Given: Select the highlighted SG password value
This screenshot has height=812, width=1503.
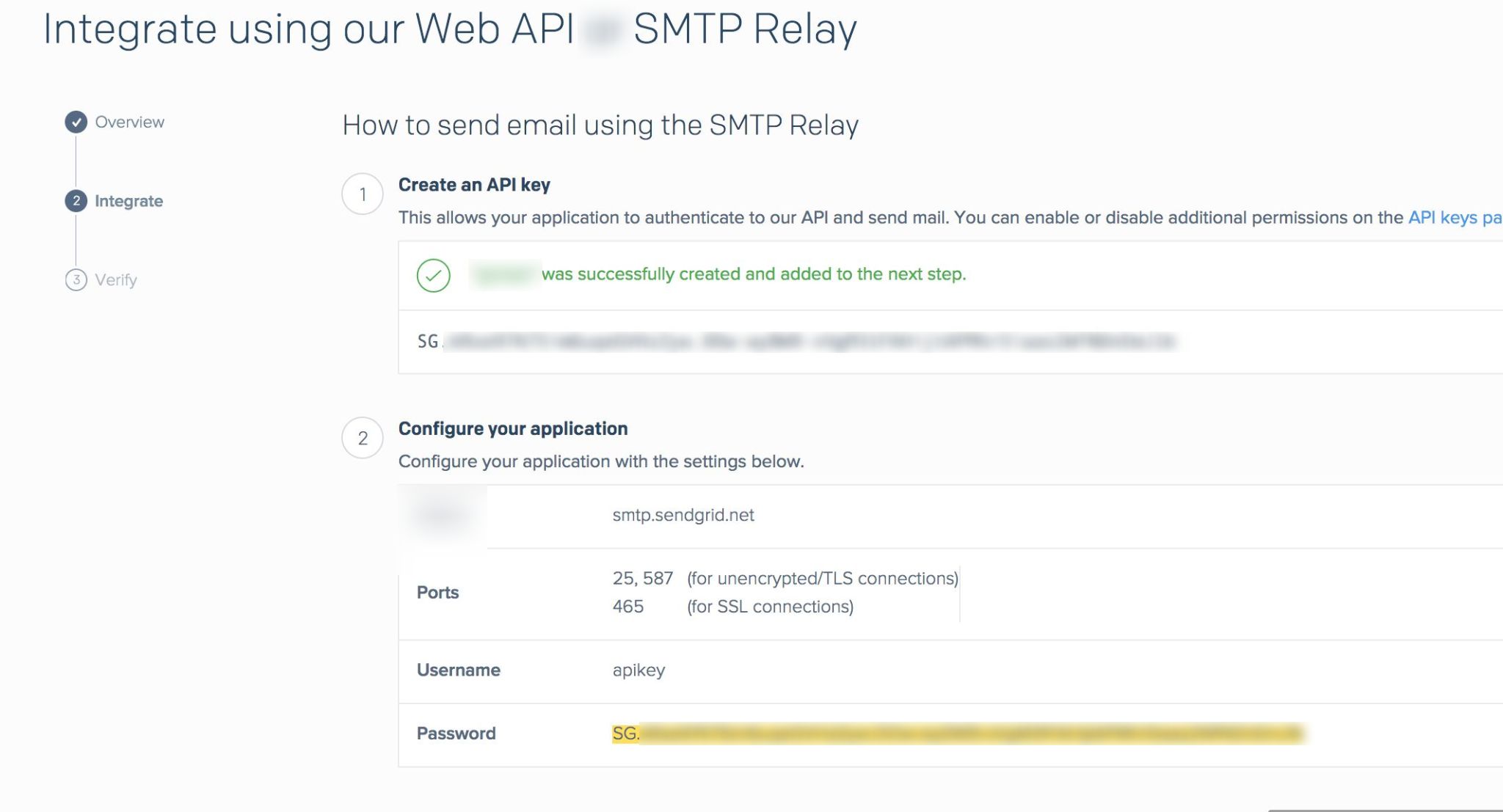Looking at the screenshot, I should 958,734.
